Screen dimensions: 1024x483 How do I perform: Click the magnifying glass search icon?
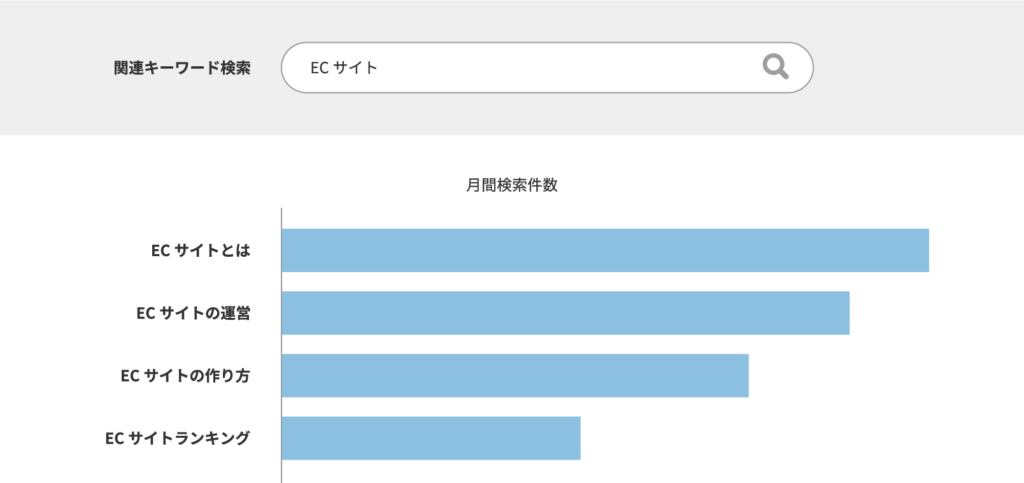point(775,67)
